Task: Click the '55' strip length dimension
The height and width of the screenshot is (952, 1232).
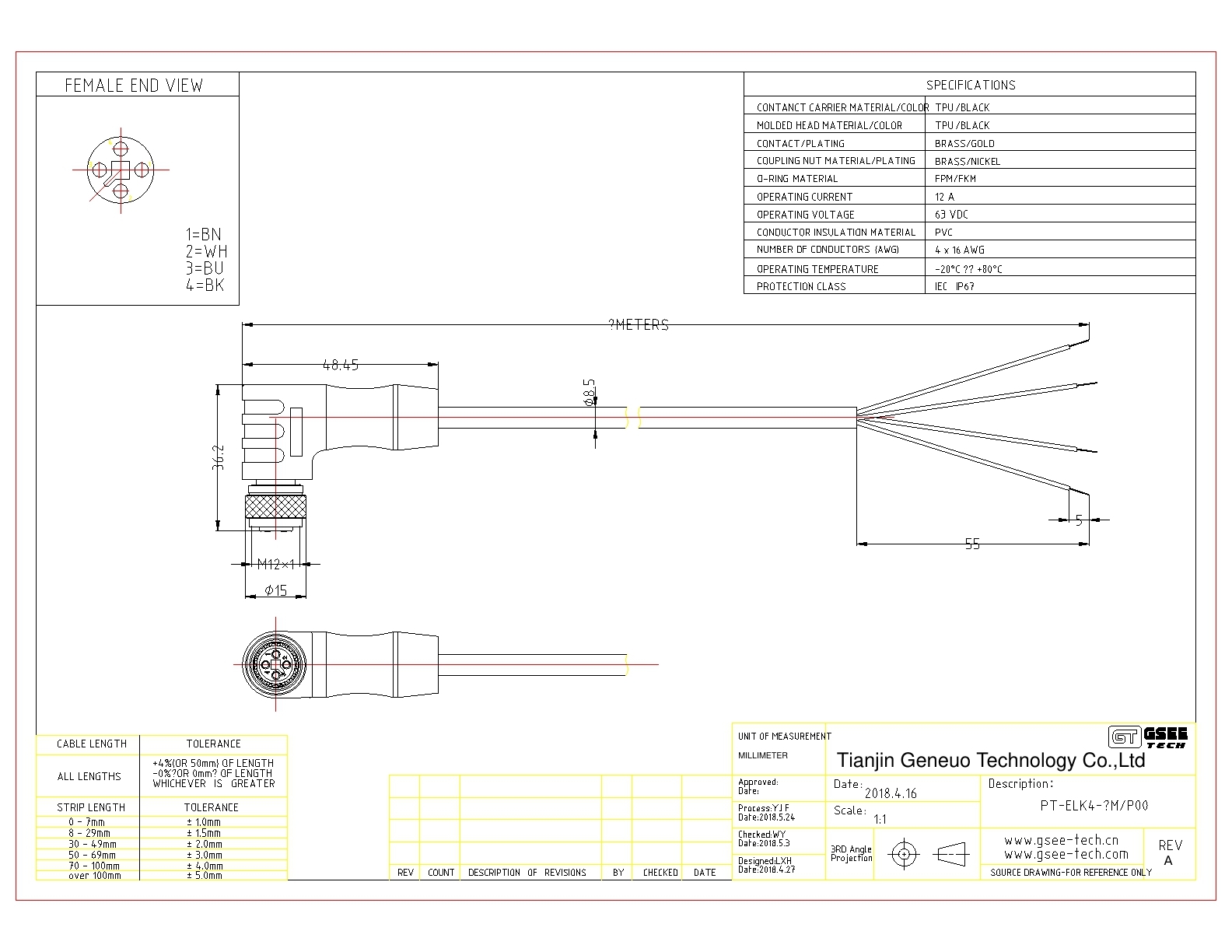Action: pos(972,544)
